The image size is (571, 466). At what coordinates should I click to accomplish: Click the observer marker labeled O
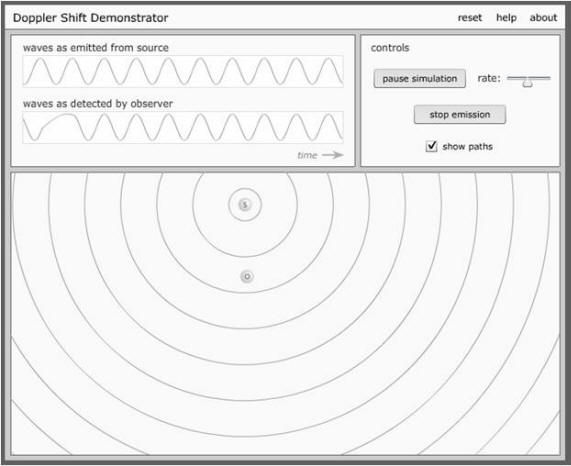pos(247,277)
